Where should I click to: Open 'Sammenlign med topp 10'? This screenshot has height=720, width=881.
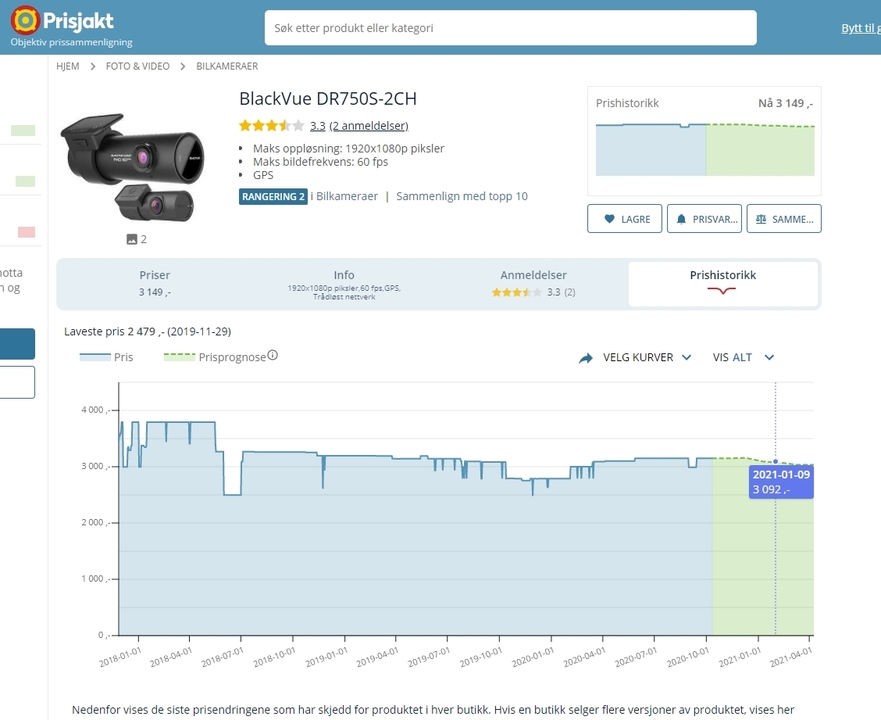[x=462, y=196]
